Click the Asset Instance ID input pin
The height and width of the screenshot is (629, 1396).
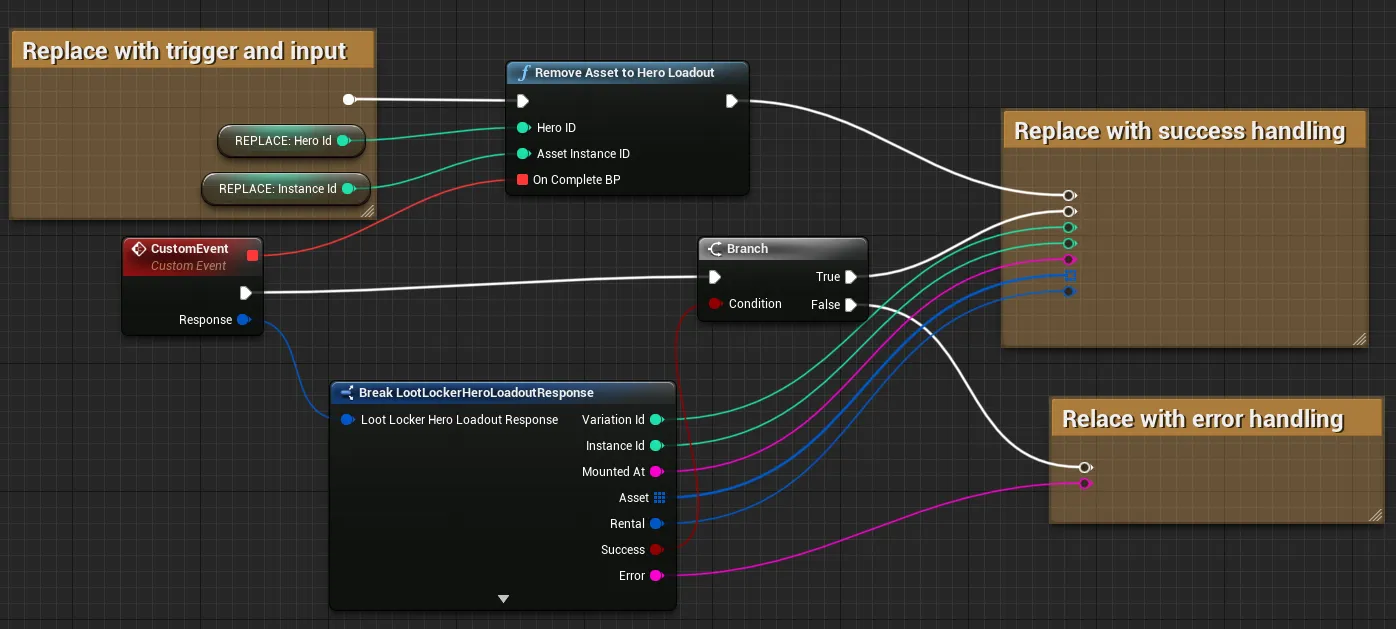click(522, 154)
